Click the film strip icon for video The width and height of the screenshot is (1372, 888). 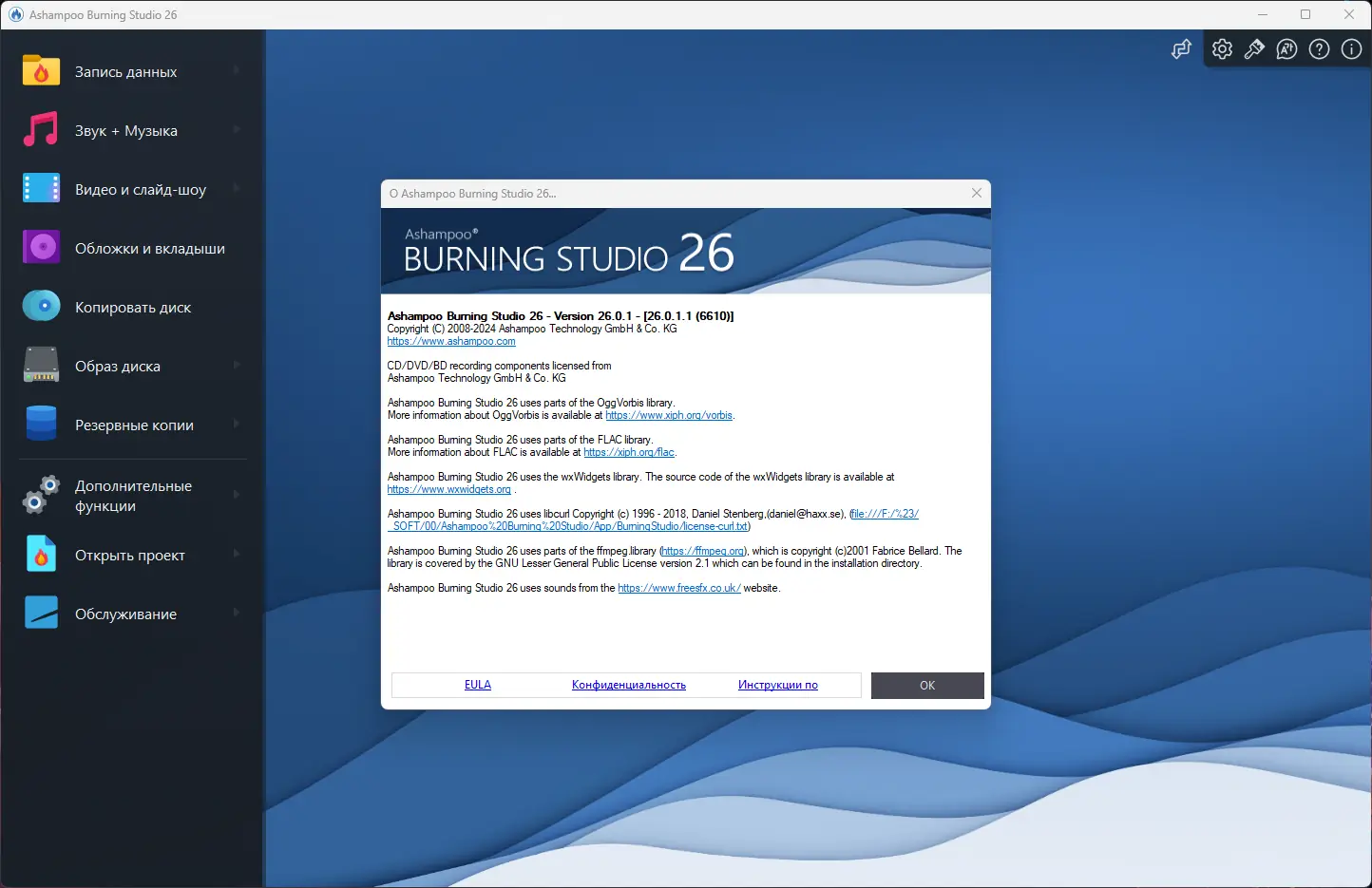41,188
